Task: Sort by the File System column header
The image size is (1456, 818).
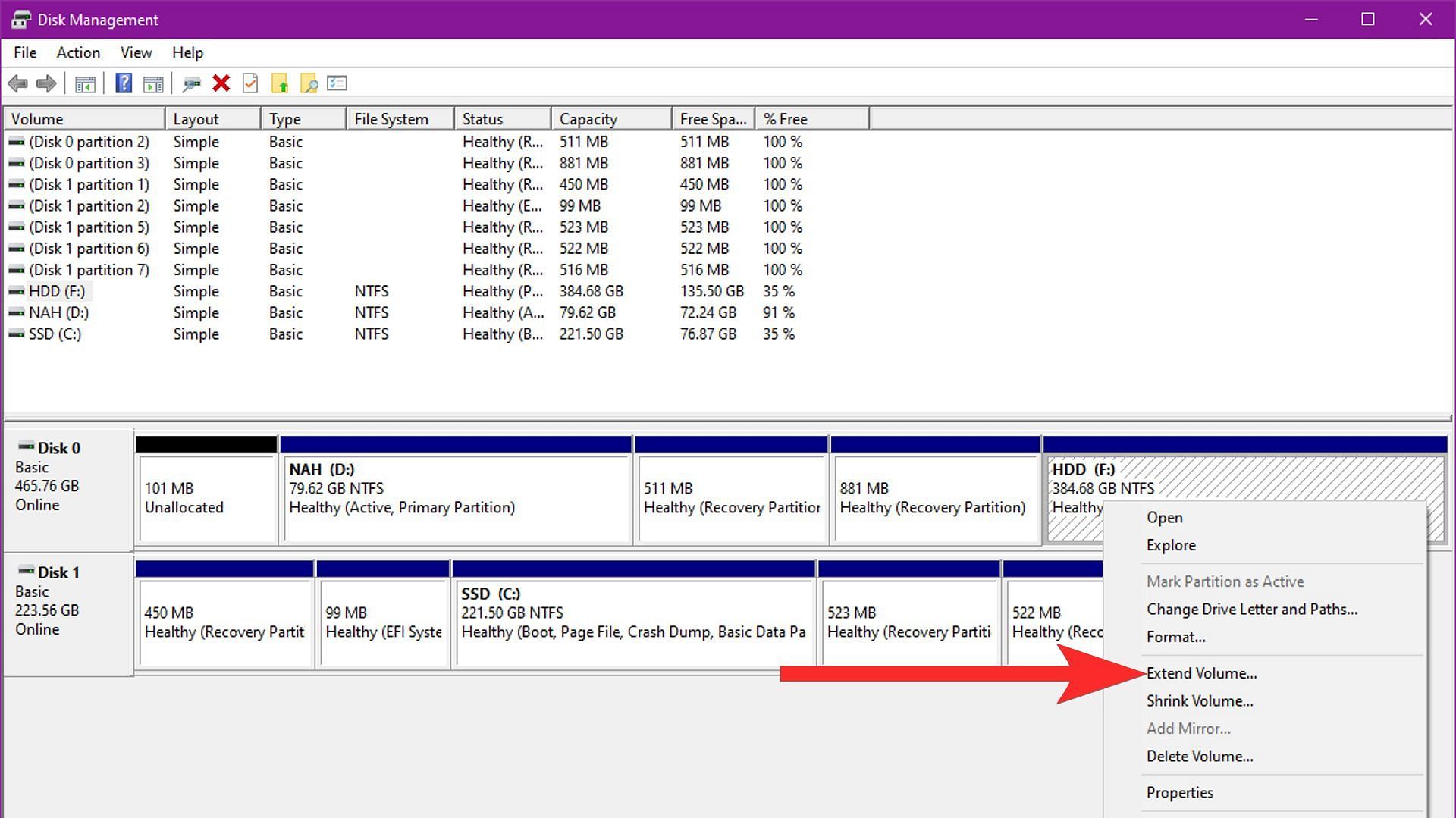Action: click(400, 119)
